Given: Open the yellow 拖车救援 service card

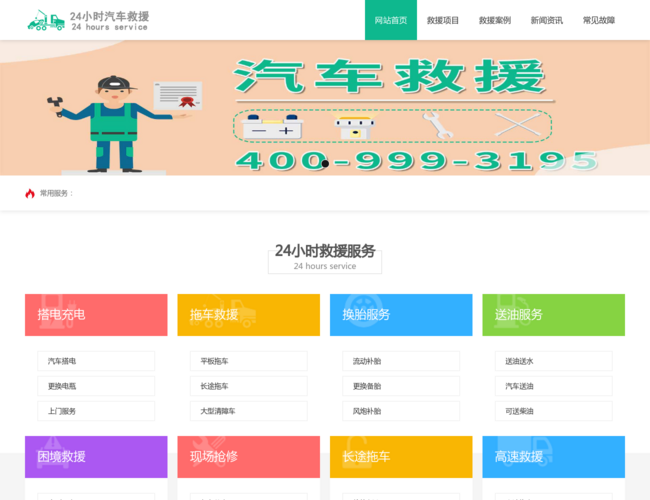Looking at the screenshot, I should coord(249,315).
